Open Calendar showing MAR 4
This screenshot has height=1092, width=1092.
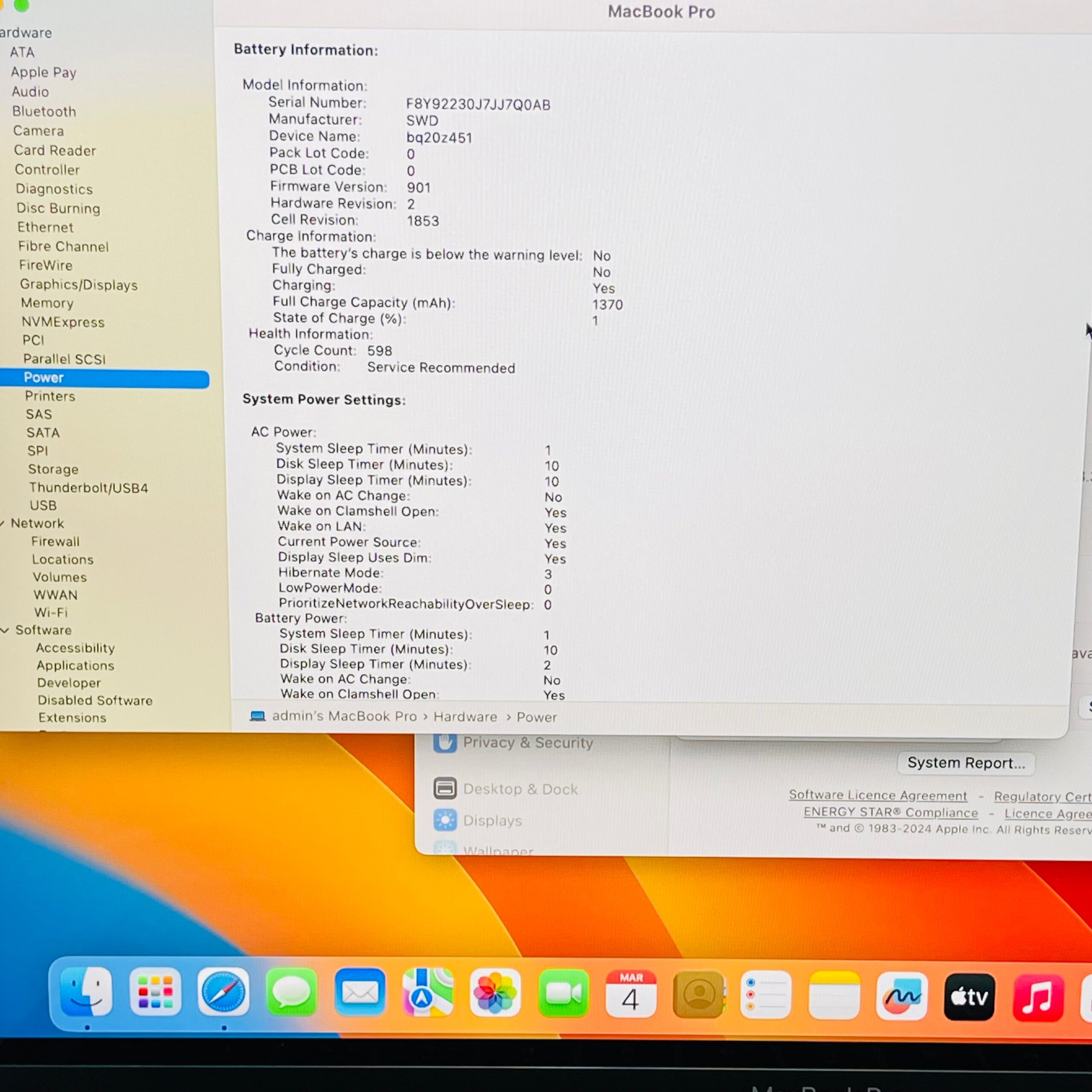coord(631,994)
